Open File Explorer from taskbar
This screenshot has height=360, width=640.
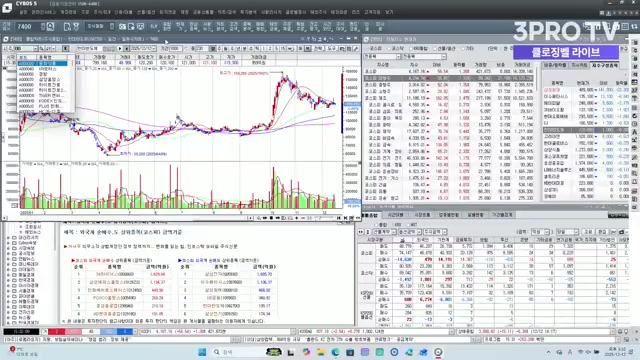coord(320,352)
